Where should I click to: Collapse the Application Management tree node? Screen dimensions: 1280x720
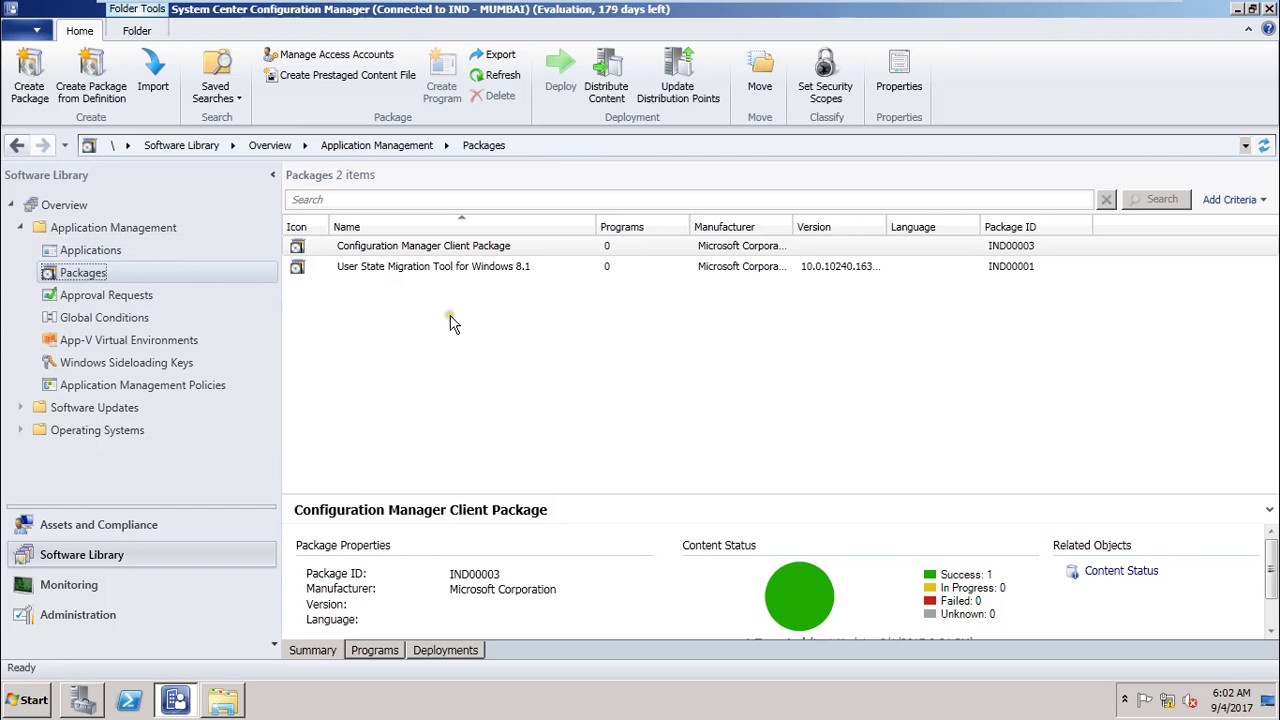click(20, 228)
